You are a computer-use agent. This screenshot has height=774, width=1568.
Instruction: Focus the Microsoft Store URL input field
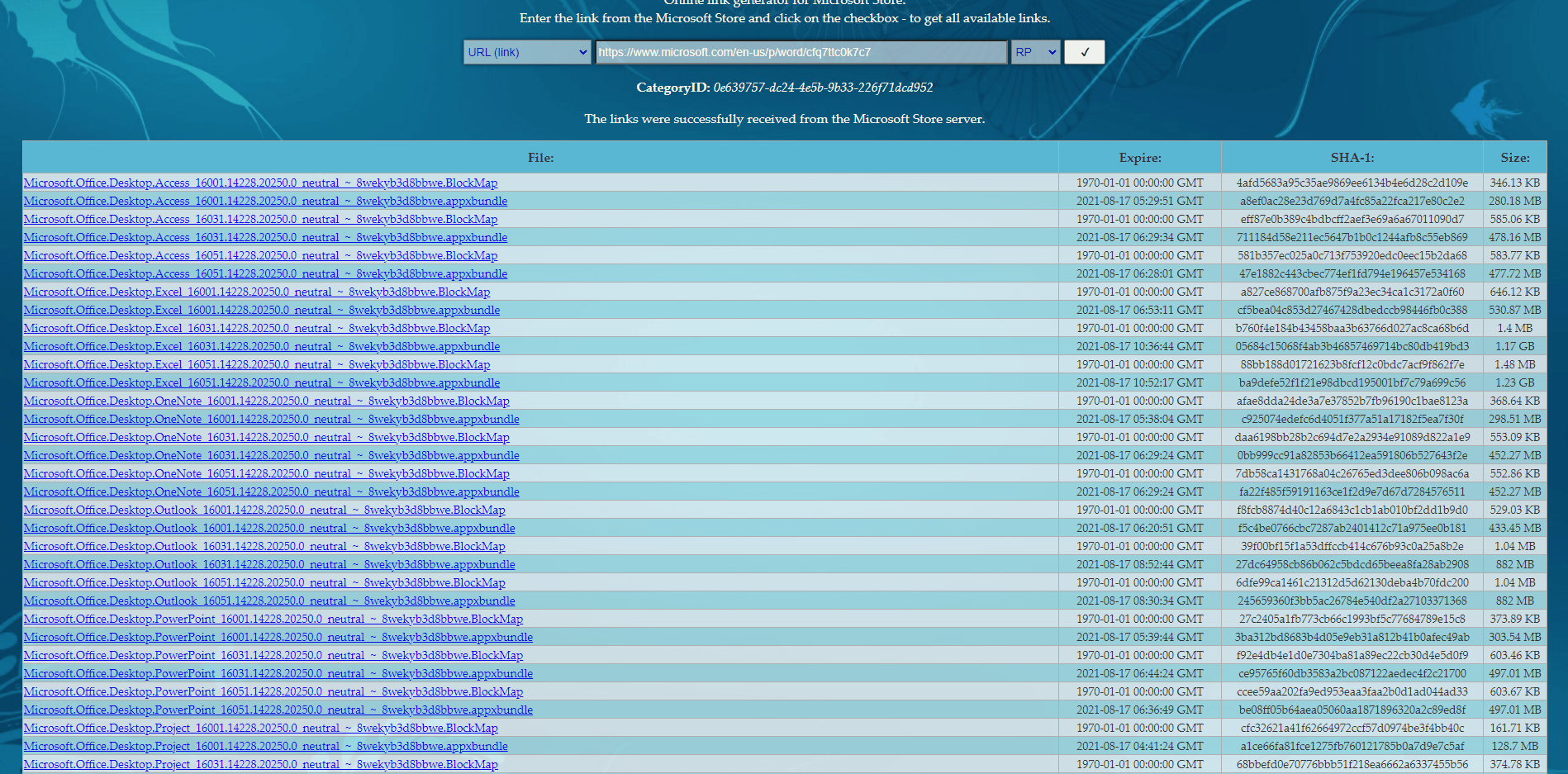(801, 52)
